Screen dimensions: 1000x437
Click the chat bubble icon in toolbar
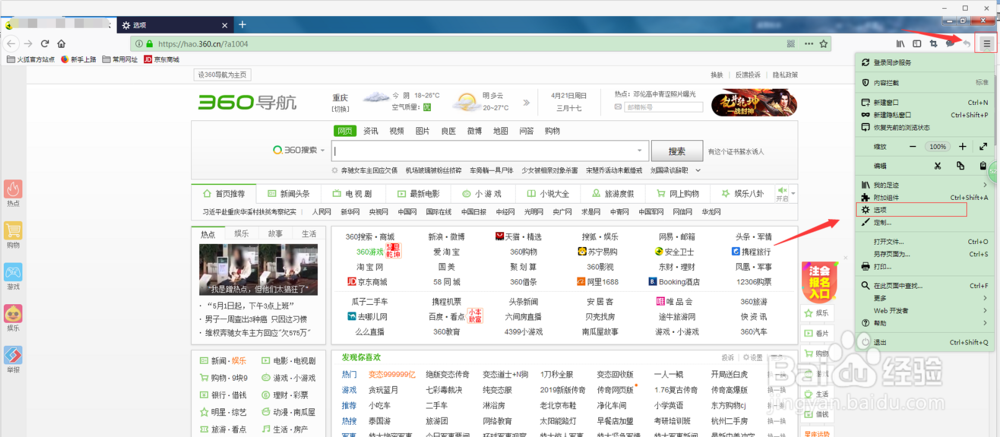click(950, 43)
